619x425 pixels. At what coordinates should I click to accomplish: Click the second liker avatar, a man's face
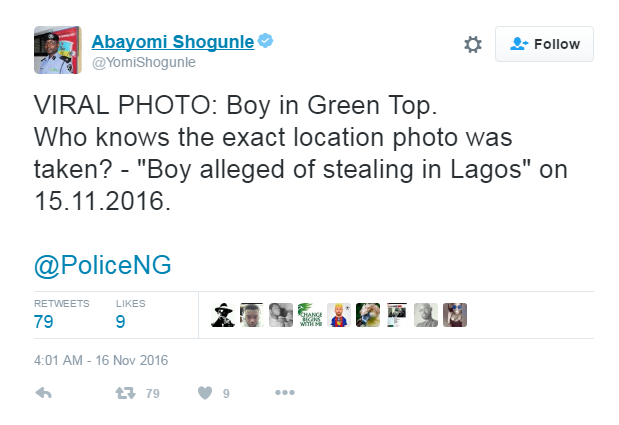point(252,315)
